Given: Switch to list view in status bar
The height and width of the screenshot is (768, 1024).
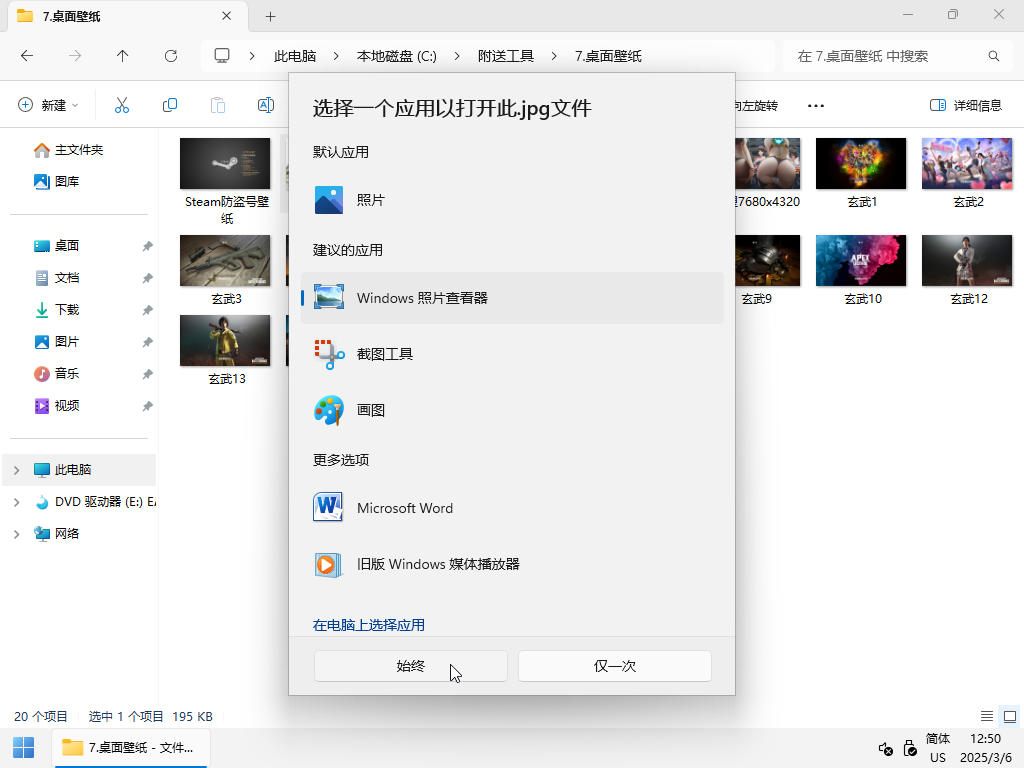Looking at the screenshot, I should pos(986,716).
